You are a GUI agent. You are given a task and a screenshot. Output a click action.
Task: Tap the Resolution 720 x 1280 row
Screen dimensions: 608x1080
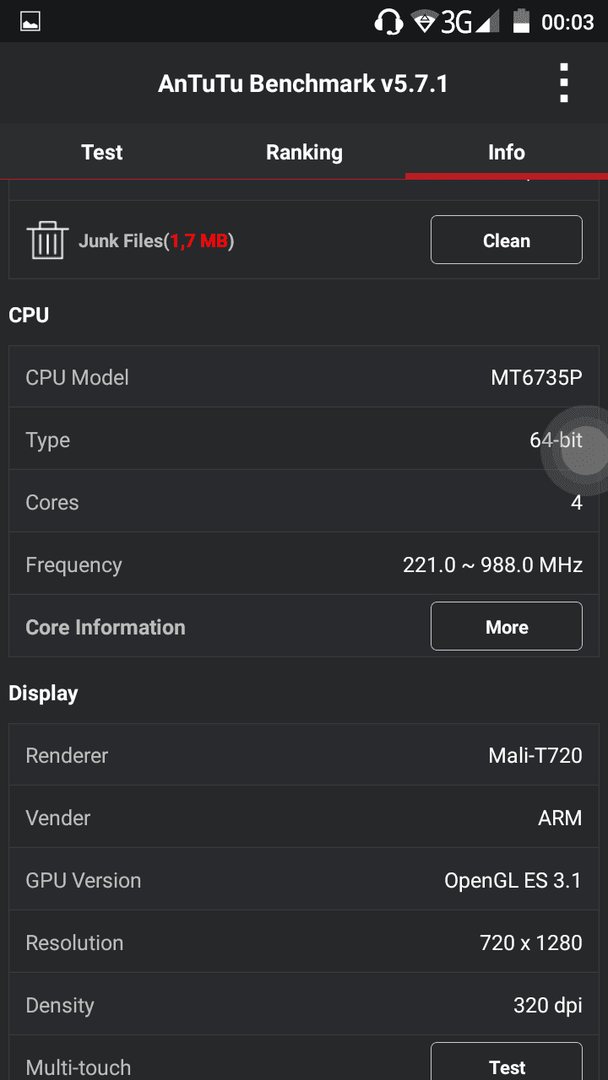[304, 942]
